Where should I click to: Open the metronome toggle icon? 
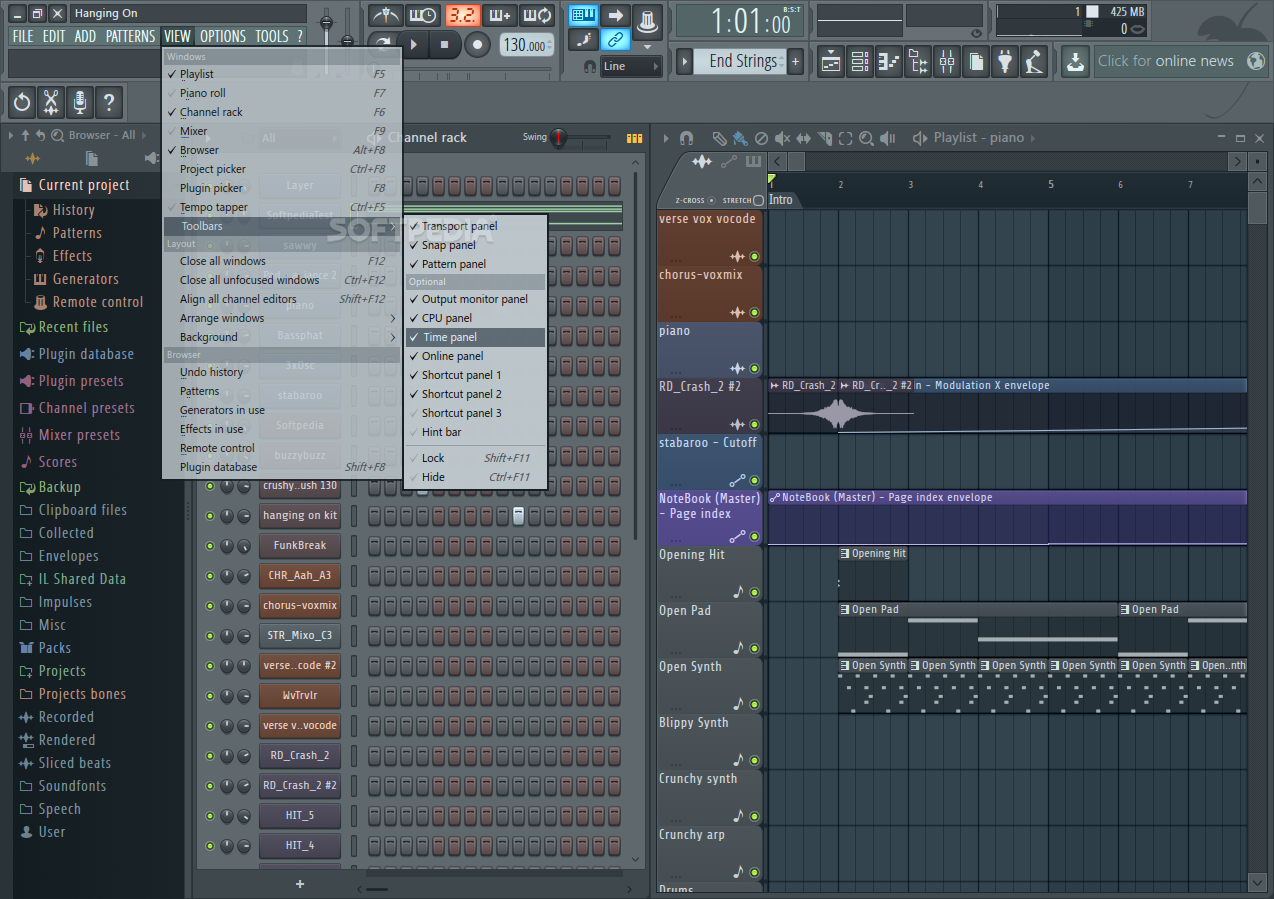point(386,15)
